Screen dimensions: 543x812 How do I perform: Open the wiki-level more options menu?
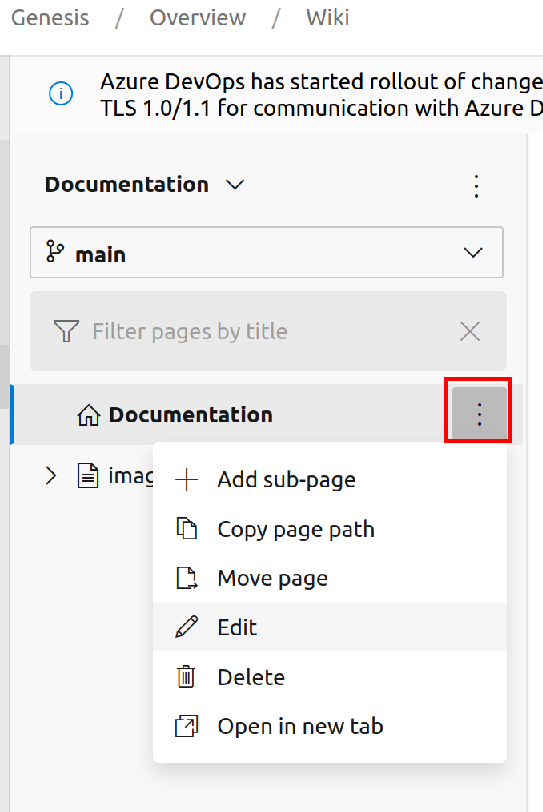coord(476,186)
